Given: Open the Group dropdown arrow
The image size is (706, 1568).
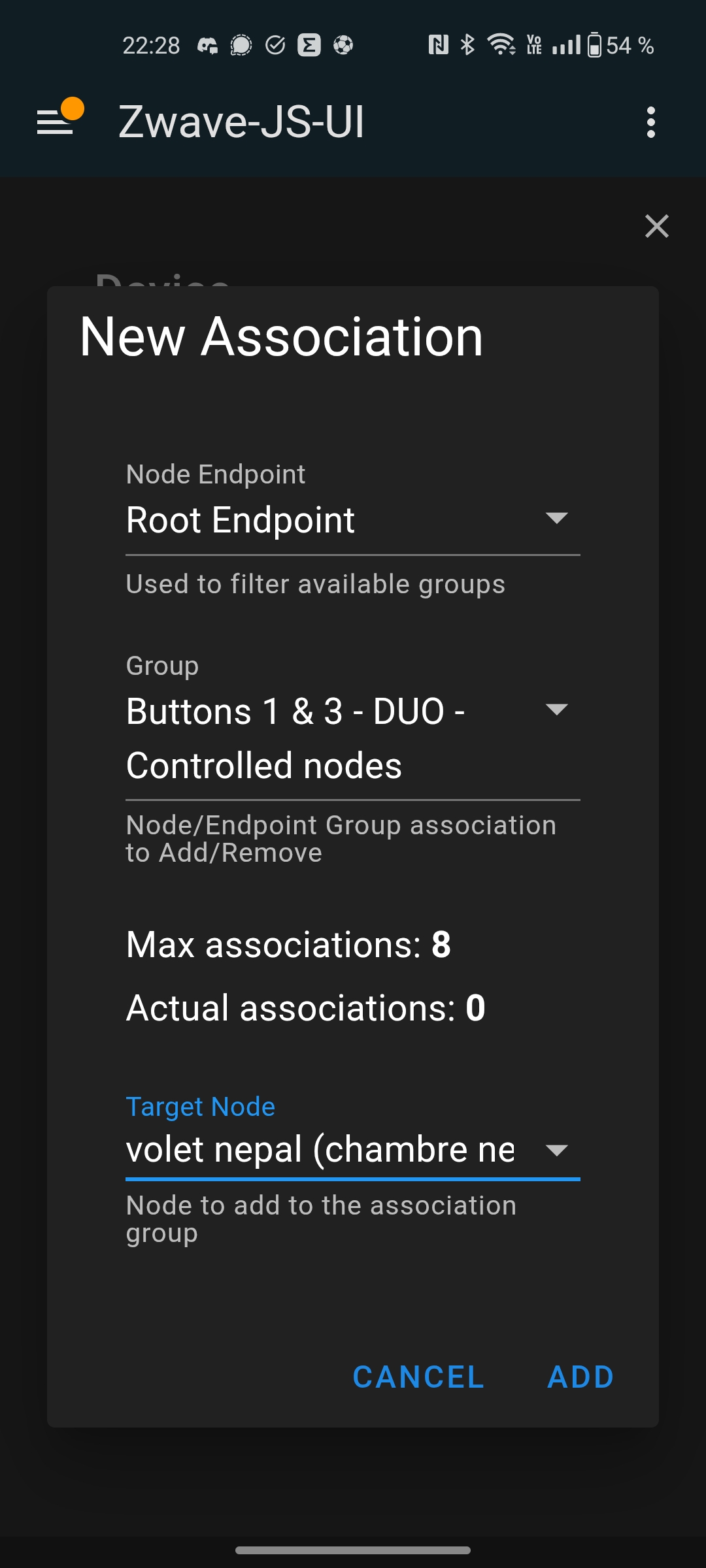Looking at the screenshot, I should point(556,710).
